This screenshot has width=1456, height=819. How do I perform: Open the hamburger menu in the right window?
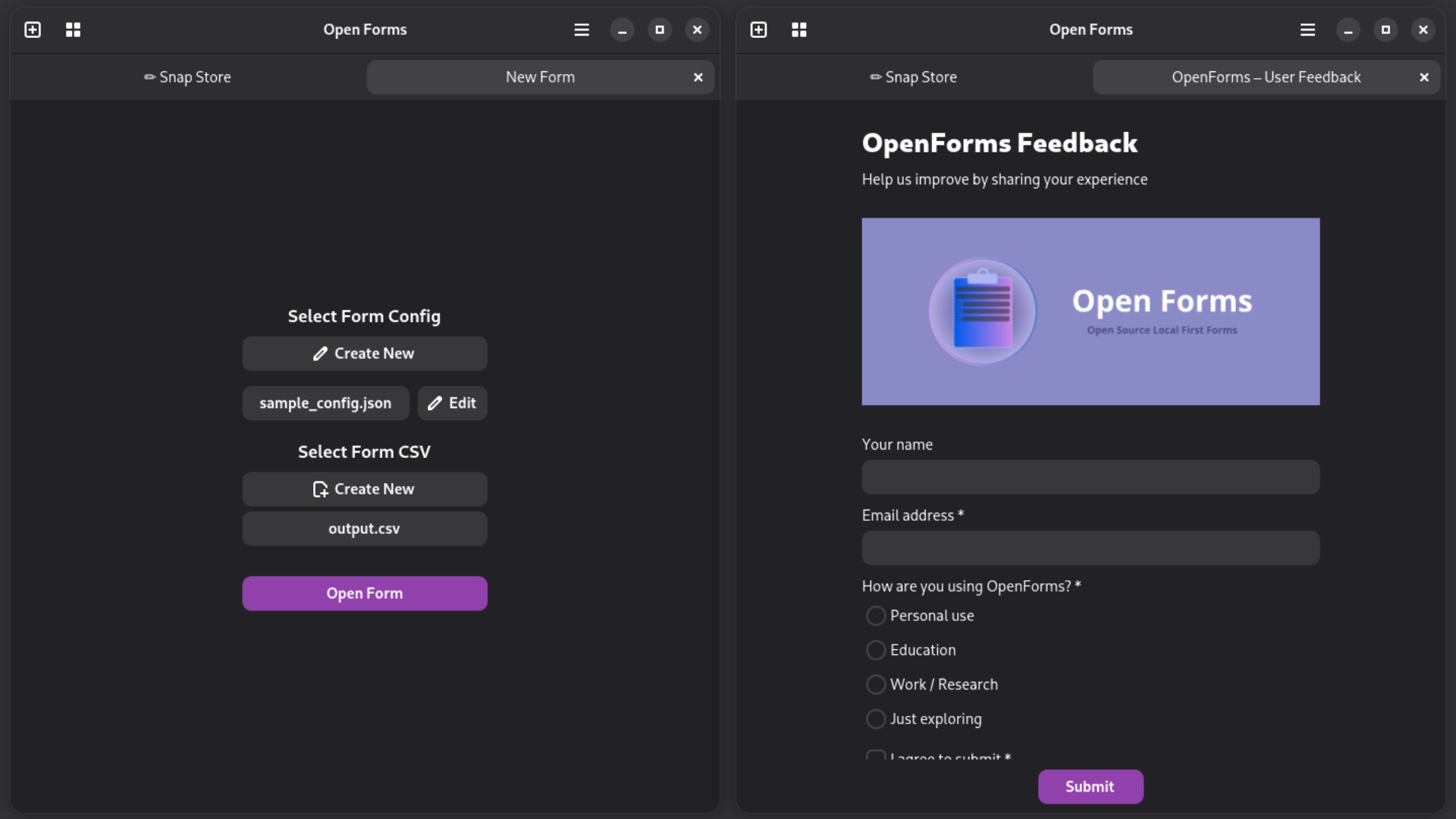[x=1307, y=30]
